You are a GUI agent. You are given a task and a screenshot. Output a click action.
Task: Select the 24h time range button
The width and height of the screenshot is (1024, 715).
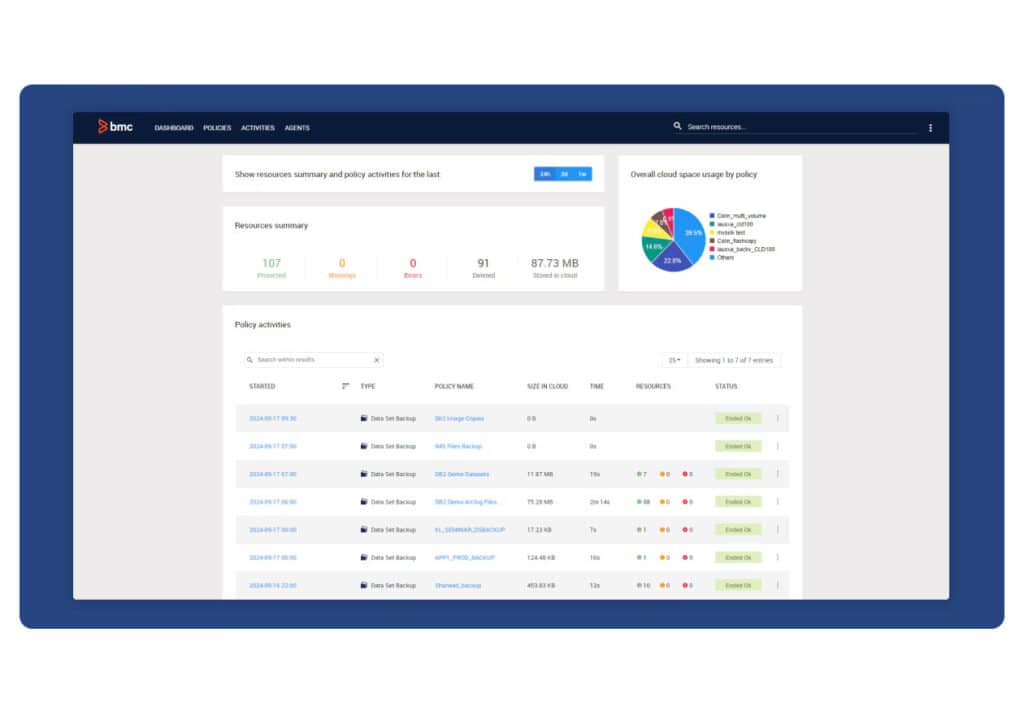tap(545, 174)
